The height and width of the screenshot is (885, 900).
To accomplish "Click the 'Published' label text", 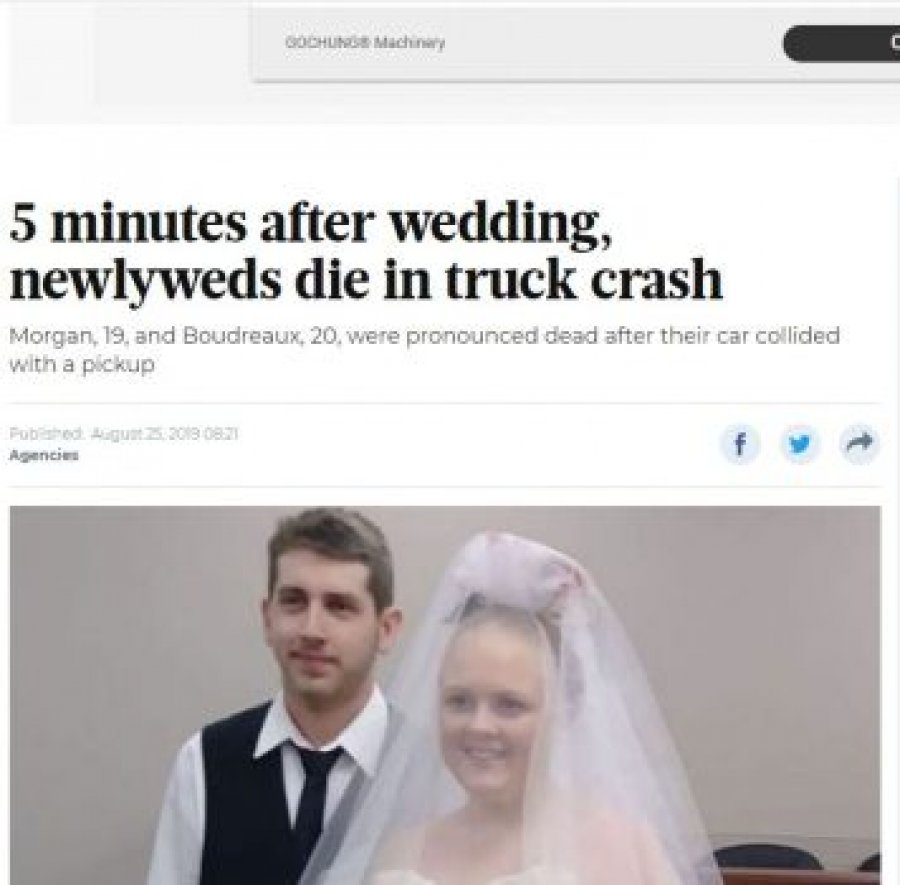I will click(48, 435).
